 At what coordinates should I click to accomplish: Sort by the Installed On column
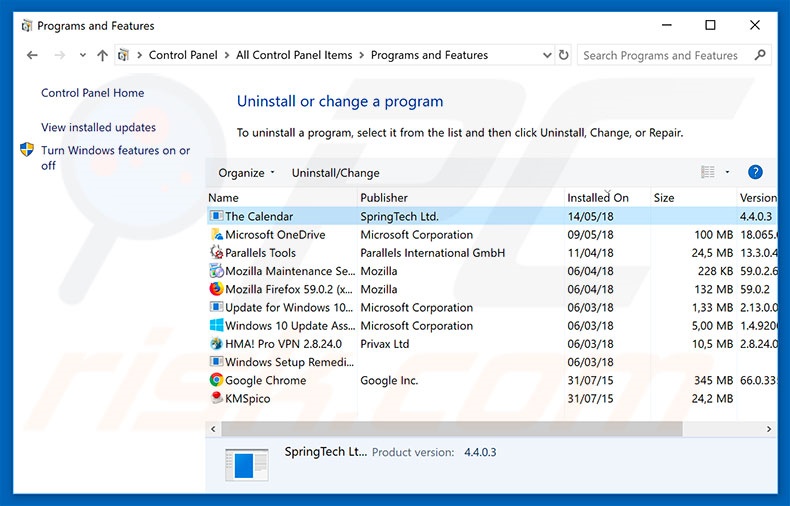coord(607,198)
